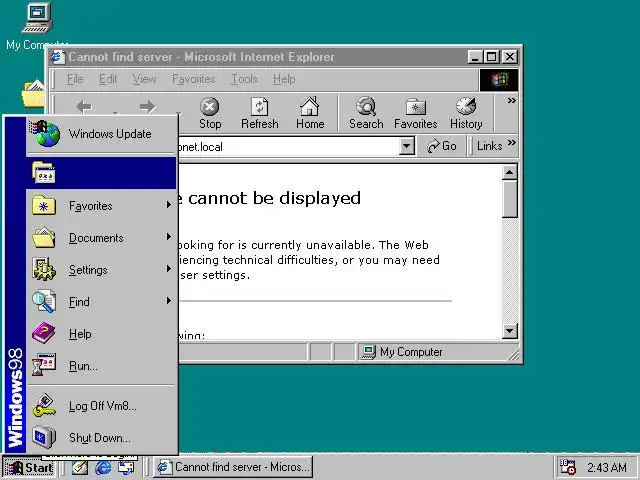
Task: Select Run... in the Start menu
Action: [x=101, y=366]
